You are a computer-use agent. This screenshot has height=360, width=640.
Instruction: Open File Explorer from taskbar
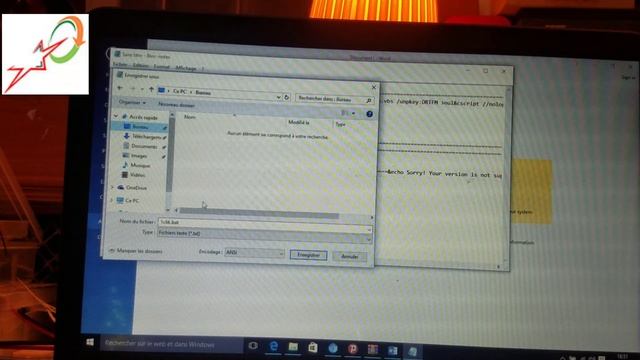[x=293, y=347]
